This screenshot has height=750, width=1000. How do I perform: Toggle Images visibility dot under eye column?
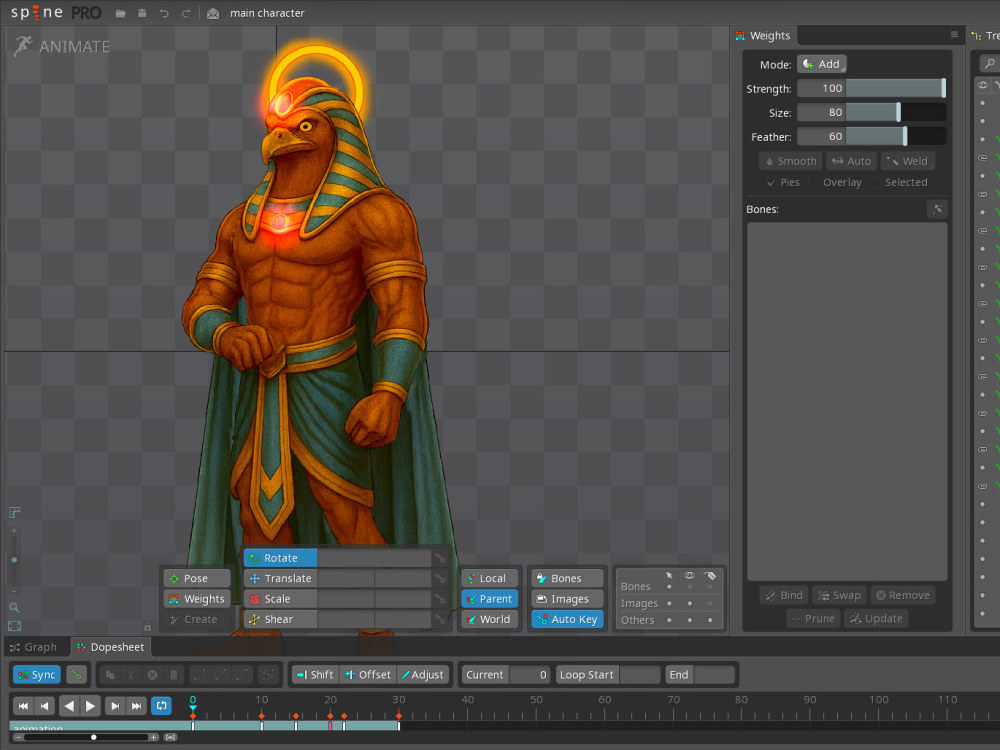point(689,603)
